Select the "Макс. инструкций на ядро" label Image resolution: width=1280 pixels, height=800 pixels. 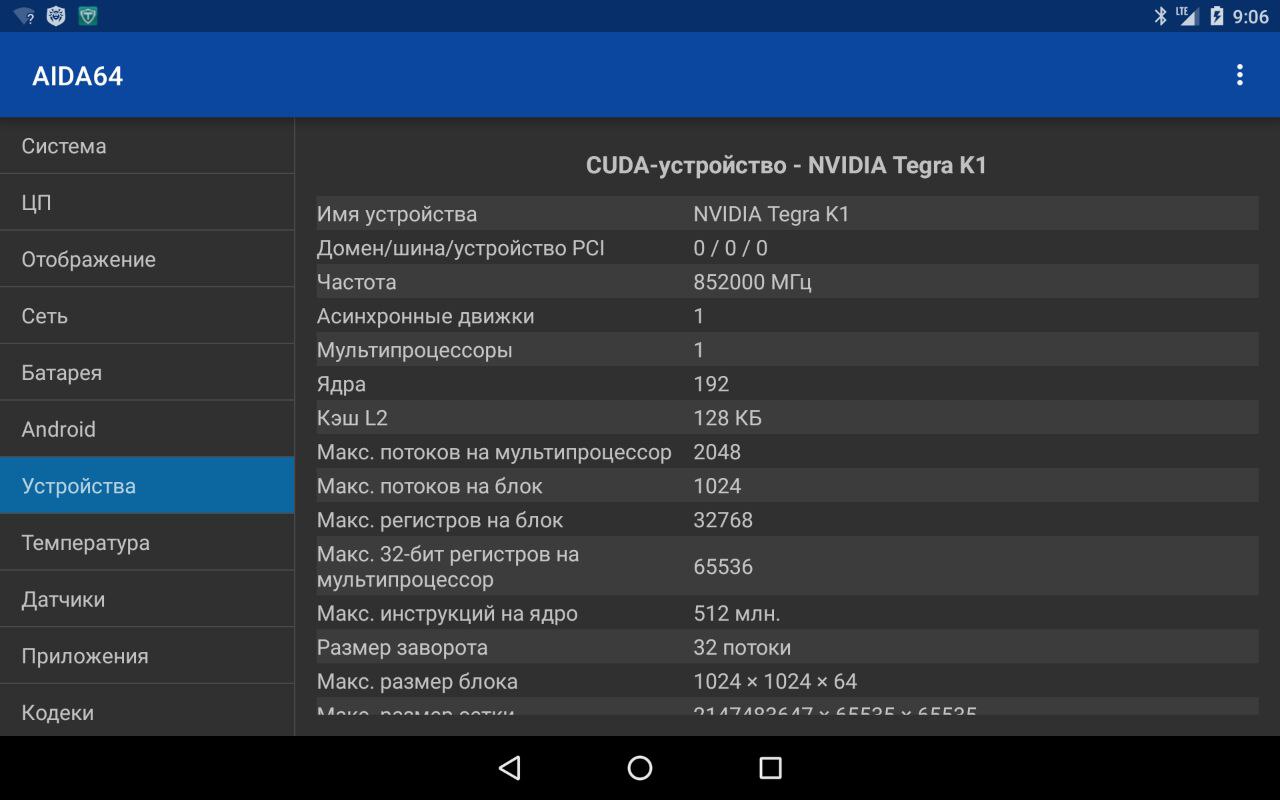pos(447,614)
